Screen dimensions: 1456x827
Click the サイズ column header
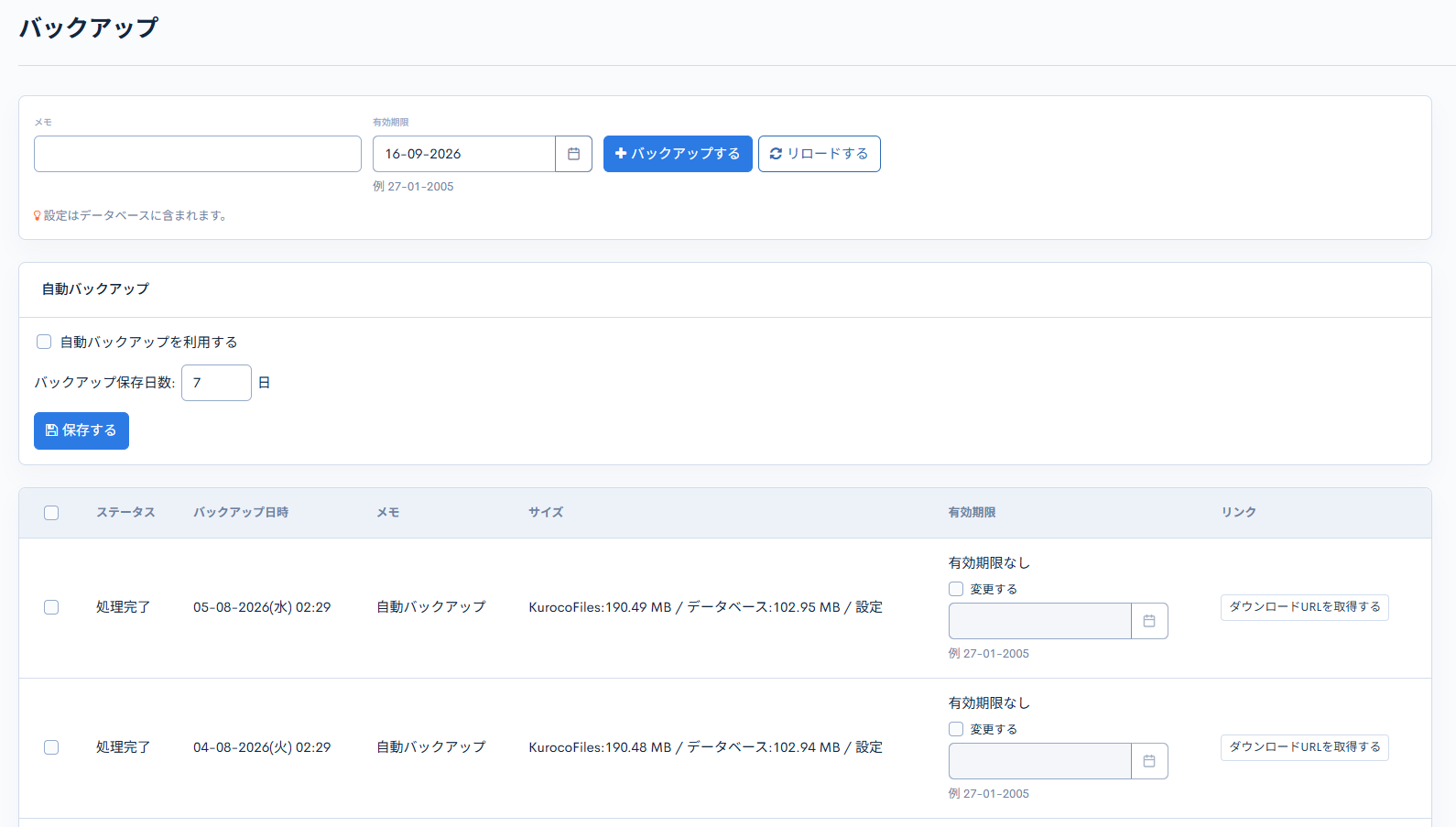[x=546, y=513]
